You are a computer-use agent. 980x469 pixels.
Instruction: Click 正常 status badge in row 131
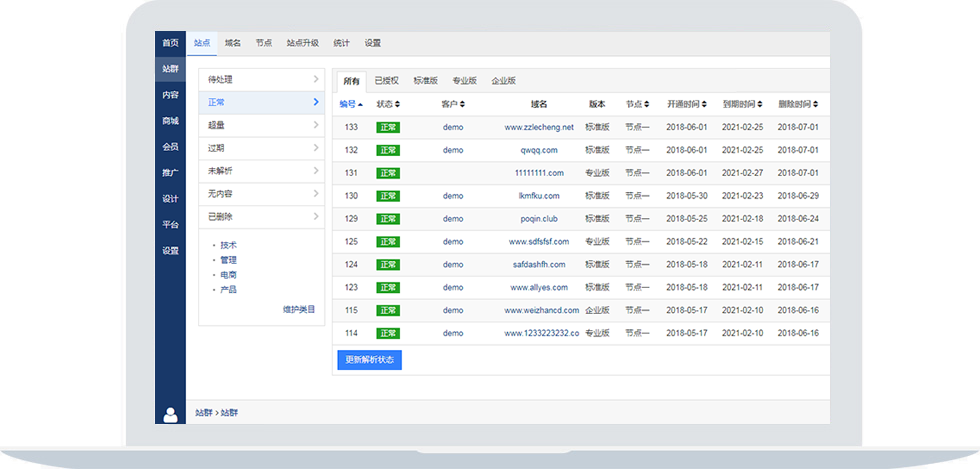(388, 173)
